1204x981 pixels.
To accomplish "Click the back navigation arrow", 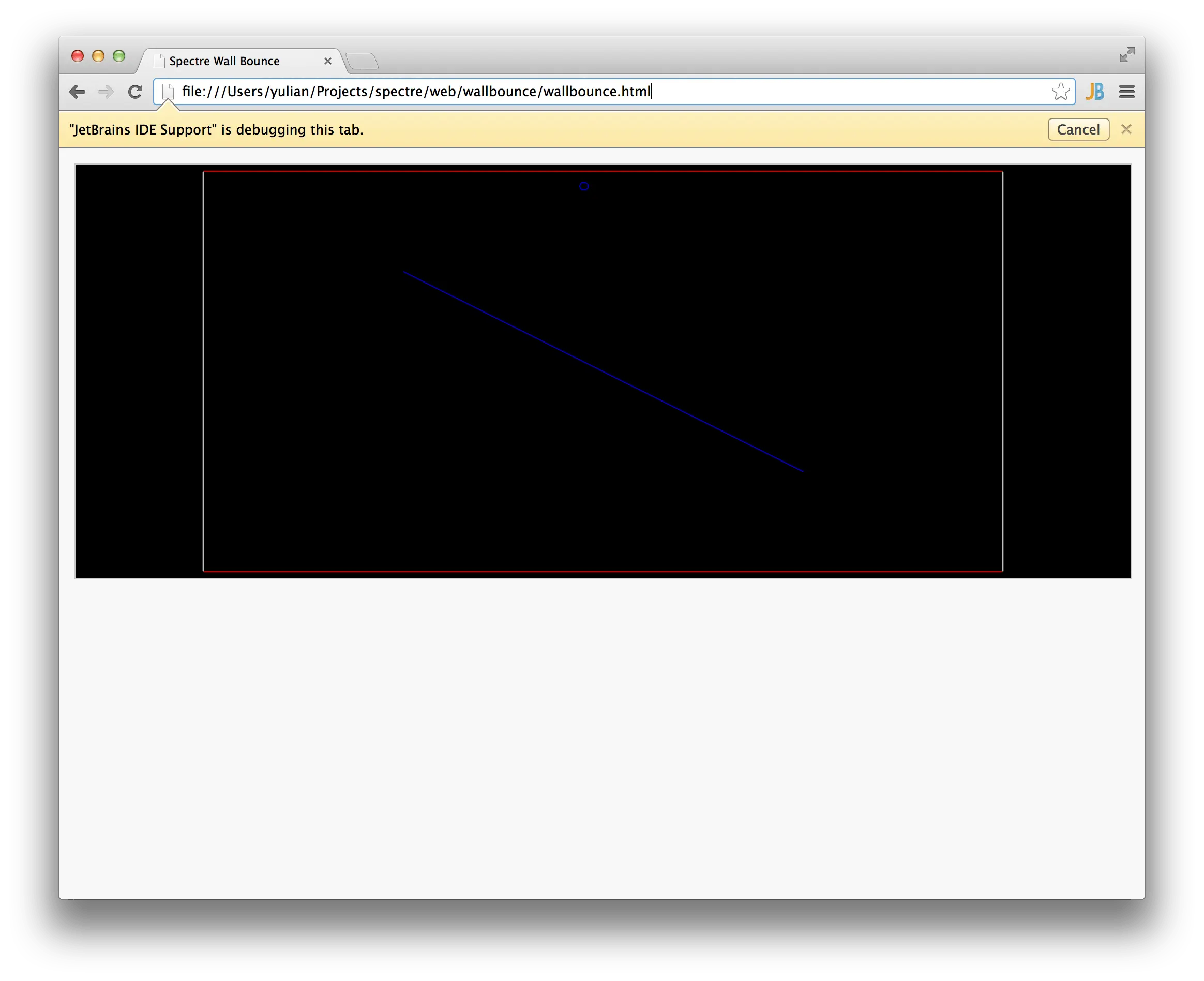I will coord(78,92).
